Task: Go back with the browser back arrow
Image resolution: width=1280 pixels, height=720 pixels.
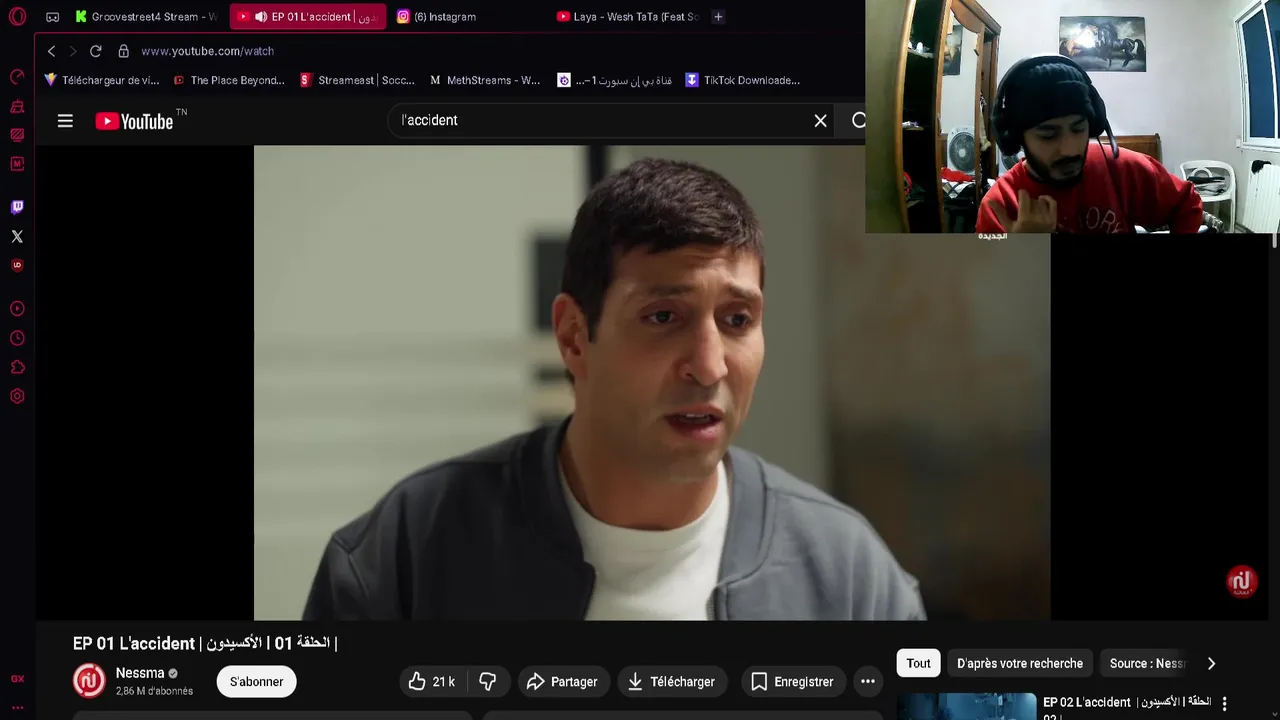Action: [x=51, y=51]
